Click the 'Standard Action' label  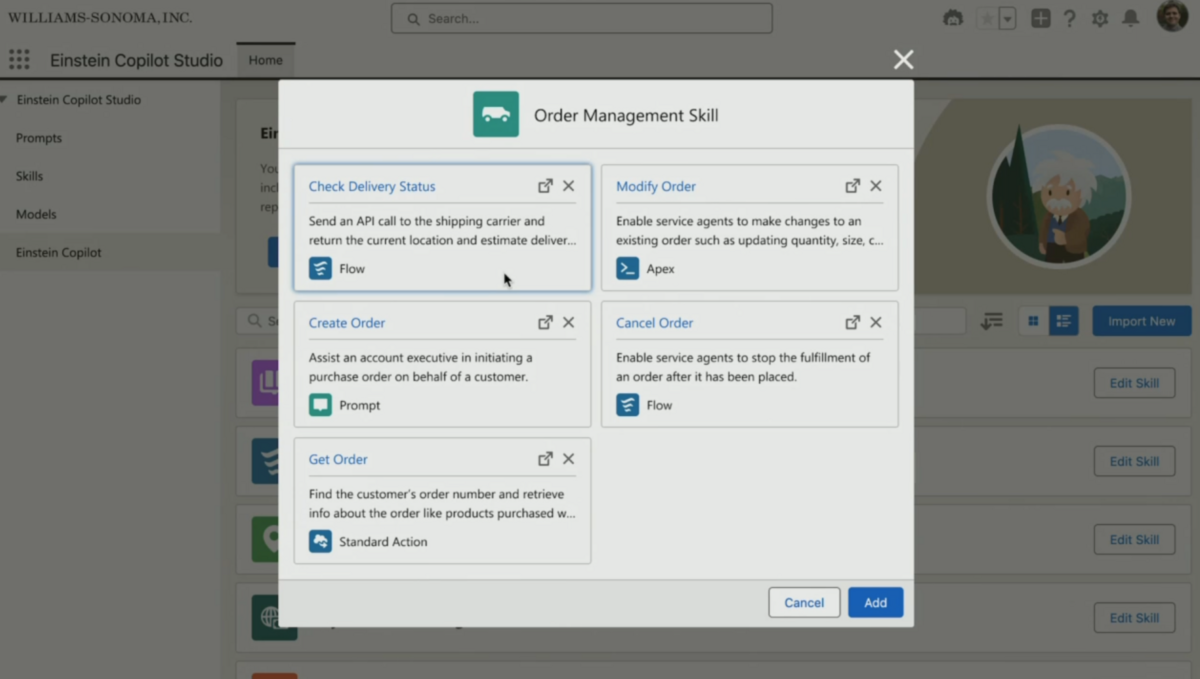click(x=383, y=541)
